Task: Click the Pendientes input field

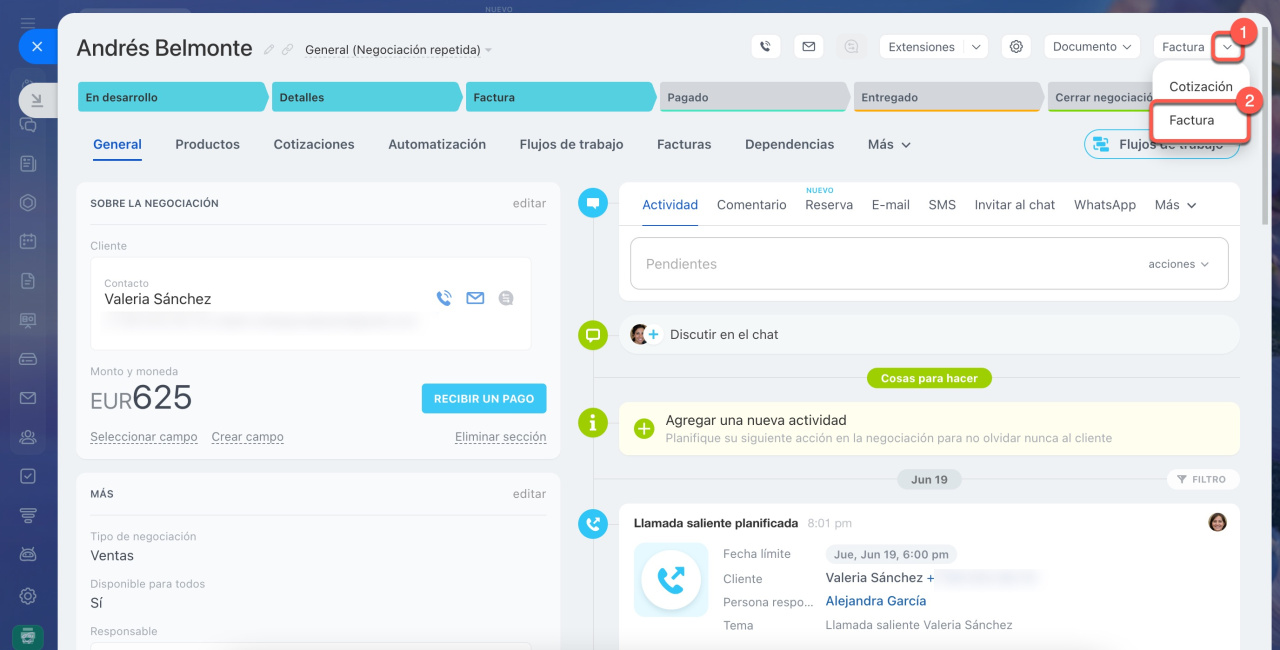Action: (x=929, y=264)
